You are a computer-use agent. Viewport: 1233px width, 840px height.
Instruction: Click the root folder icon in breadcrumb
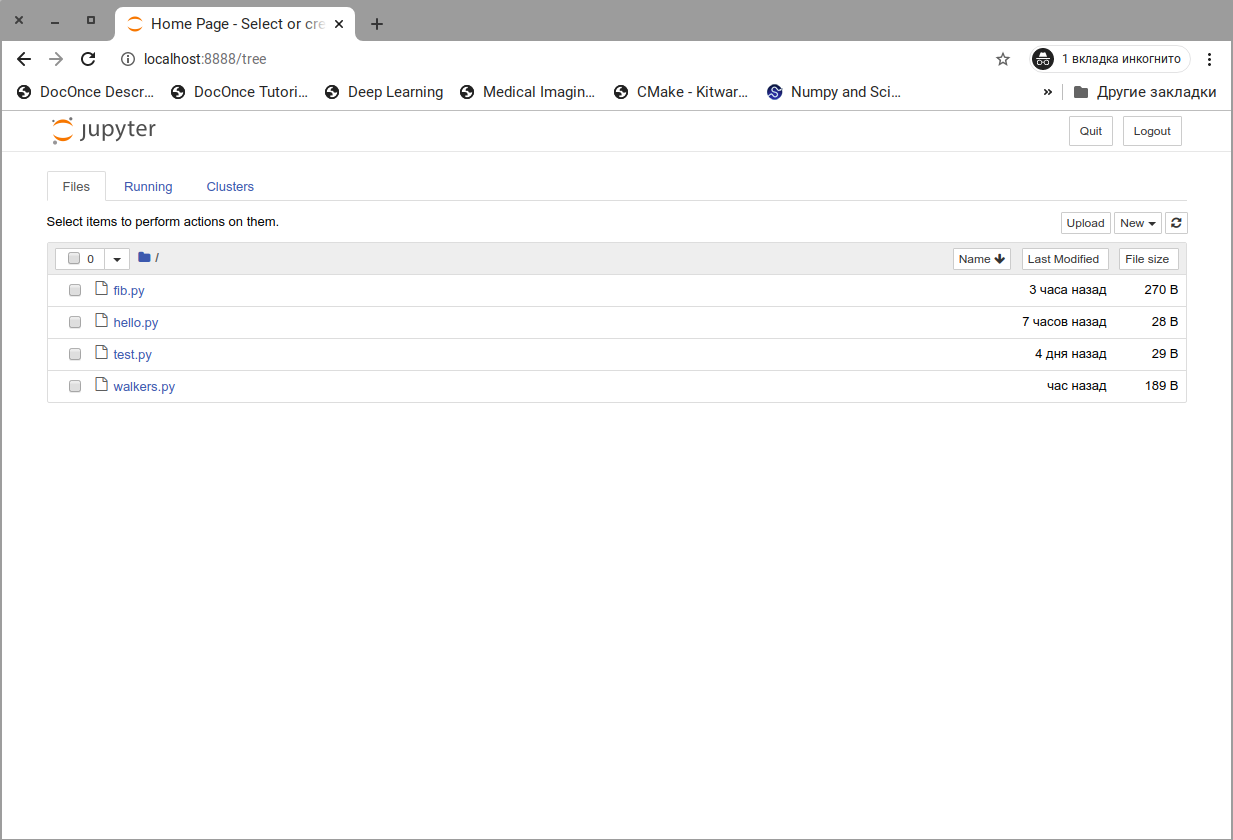pyautogui.click(x=144, y=258)
